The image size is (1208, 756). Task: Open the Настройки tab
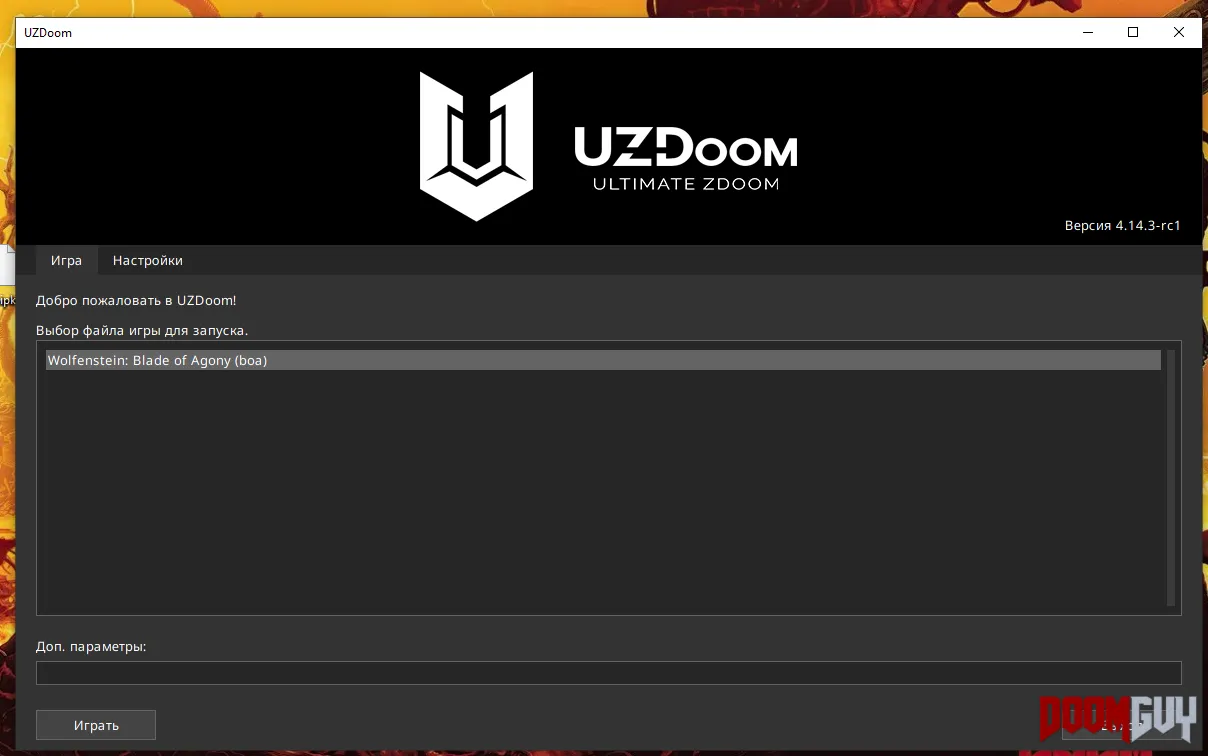coord(148,260)
